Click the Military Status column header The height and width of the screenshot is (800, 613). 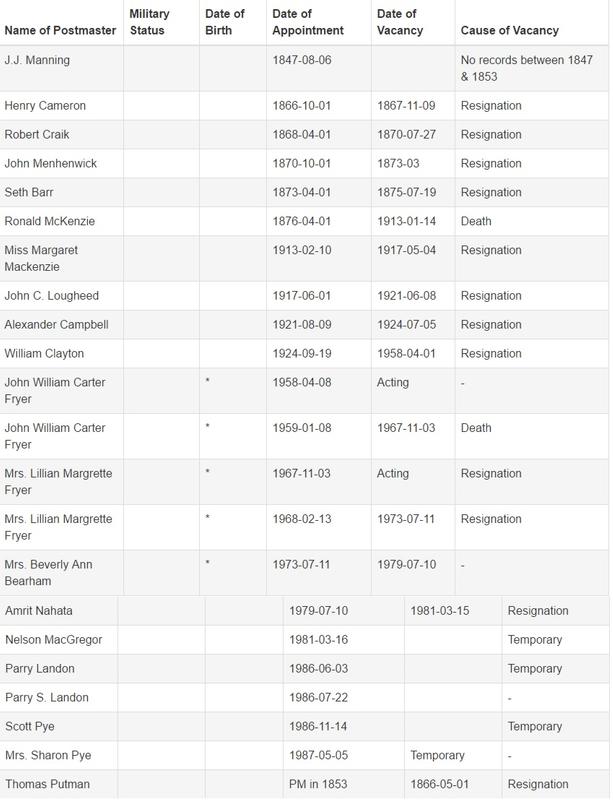(x=149, y=22)
